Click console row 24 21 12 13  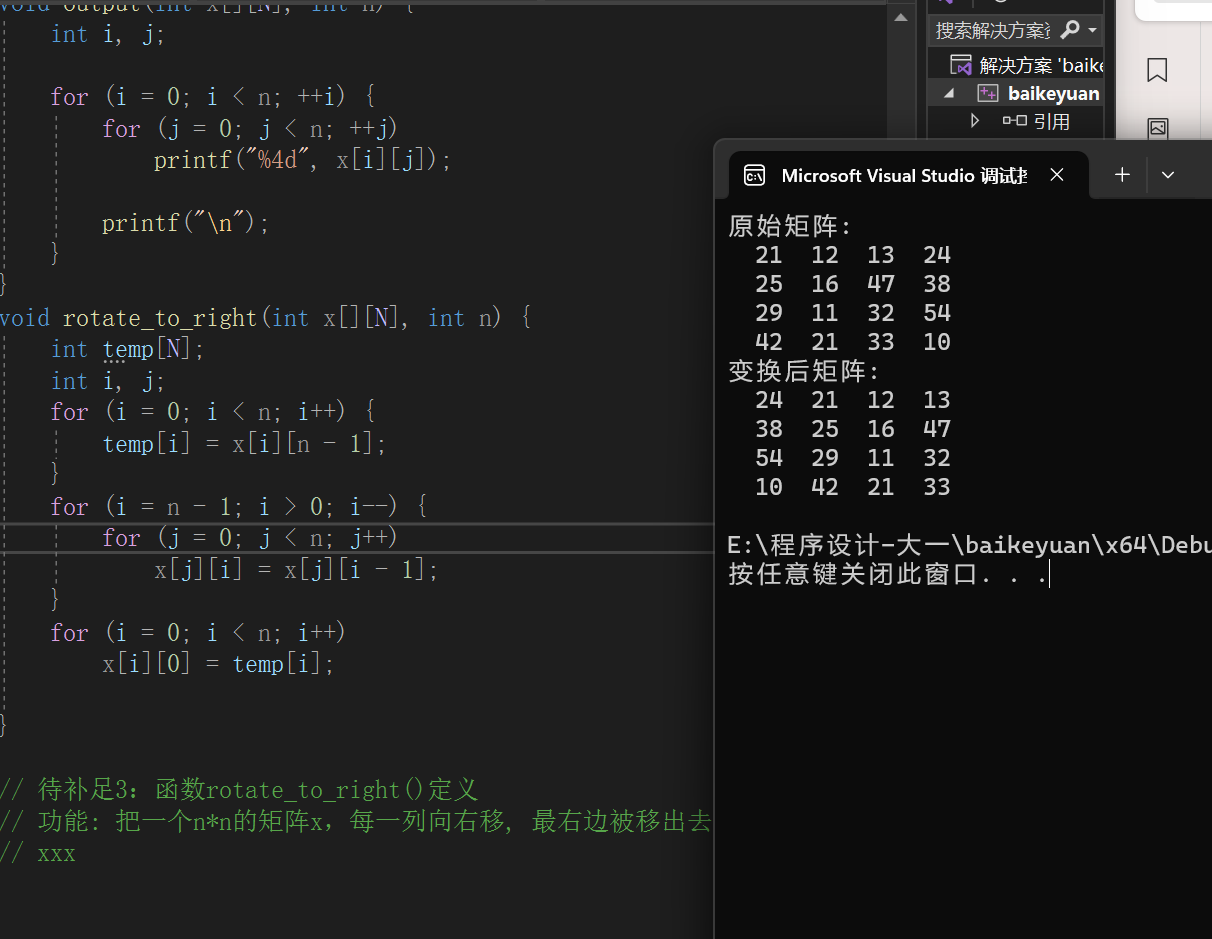pyautogui.click(x=853, y=400)
